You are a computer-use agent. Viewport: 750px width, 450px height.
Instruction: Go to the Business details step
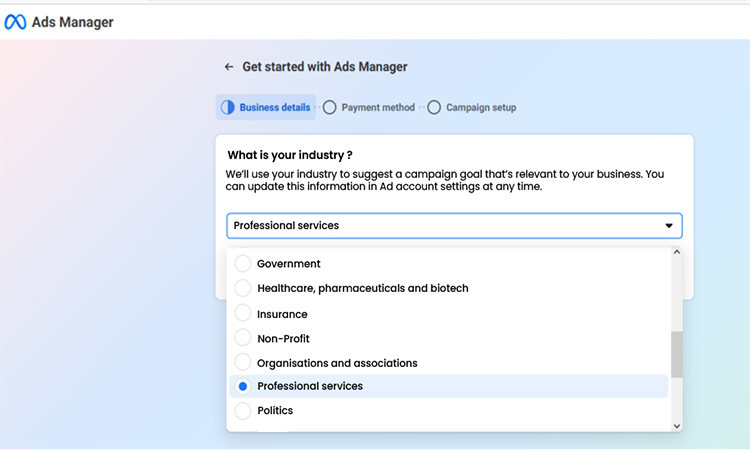tap(265, 107)
